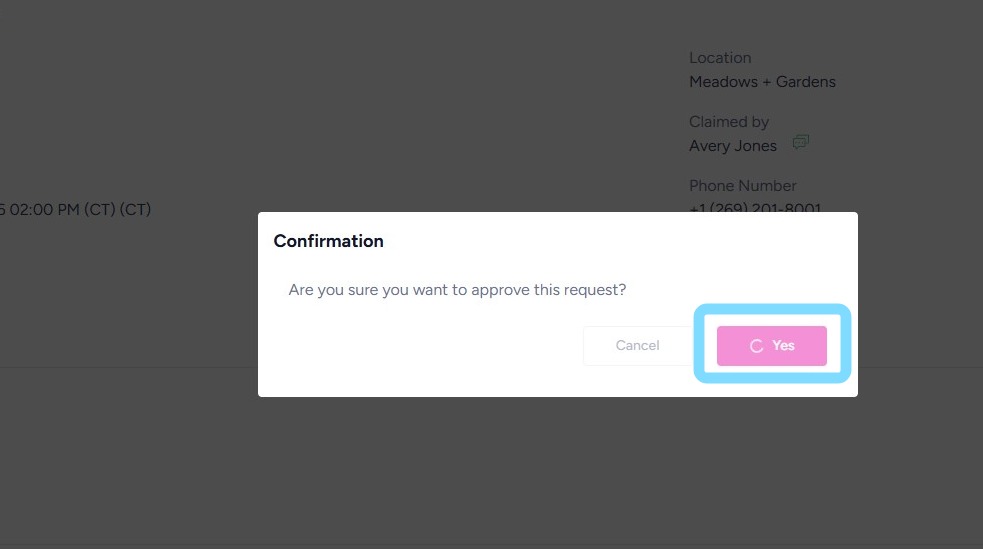Click the Confirmation dialog title
The height and width of the screenshot is (549, 983).
(x=328, y=241)
